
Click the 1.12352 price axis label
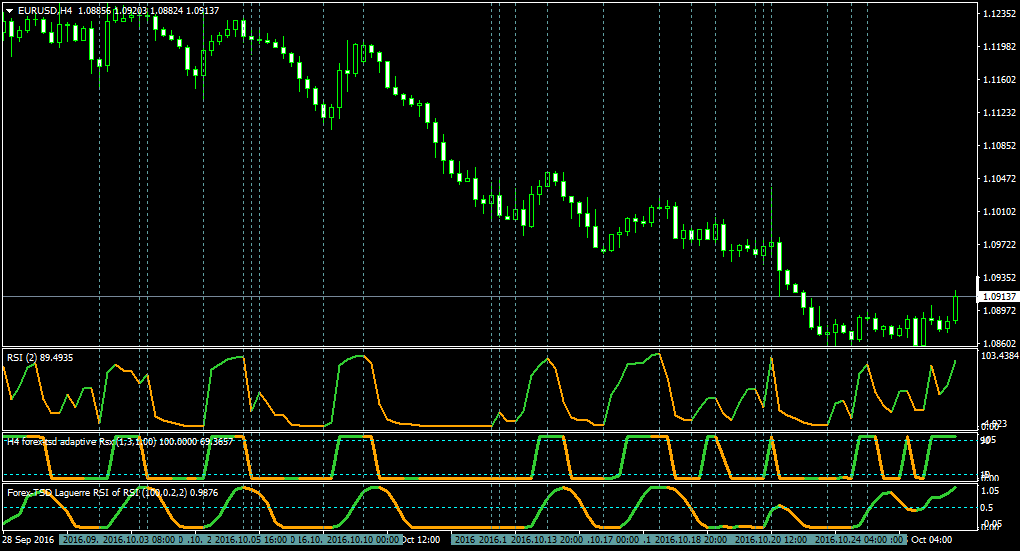click(x=1000, y=14)
